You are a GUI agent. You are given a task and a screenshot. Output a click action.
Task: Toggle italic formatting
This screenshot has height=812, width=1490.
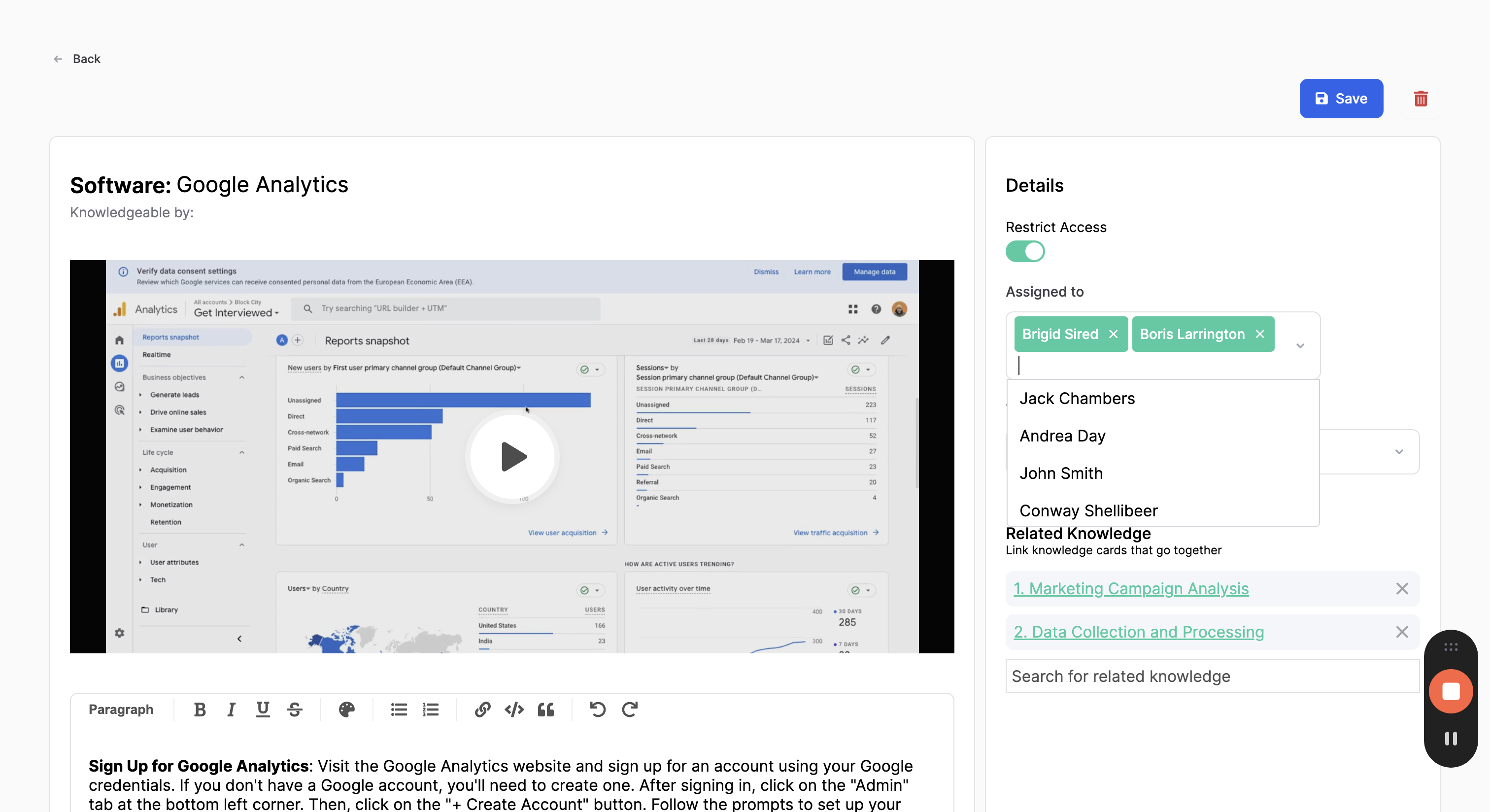pyautogui.click(x=231, y=709)
